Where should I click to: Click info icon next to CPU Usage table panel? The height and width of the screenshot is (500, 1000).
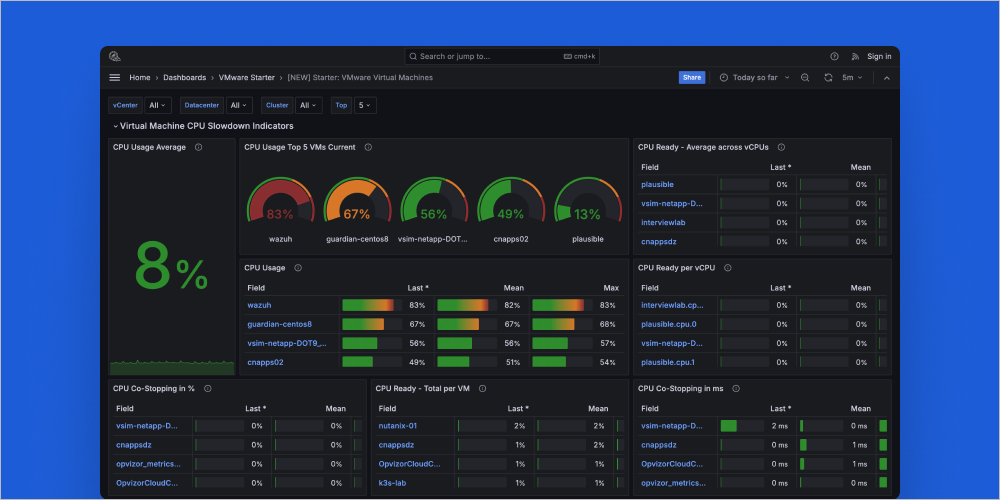pos(298,268)
